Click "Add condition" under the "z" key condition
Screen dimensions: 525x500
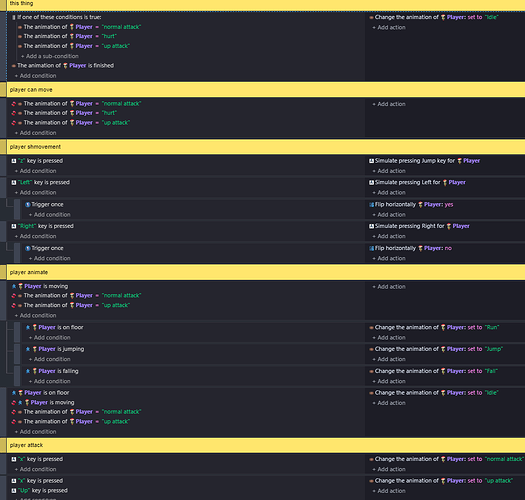click(x=35, y=171)
